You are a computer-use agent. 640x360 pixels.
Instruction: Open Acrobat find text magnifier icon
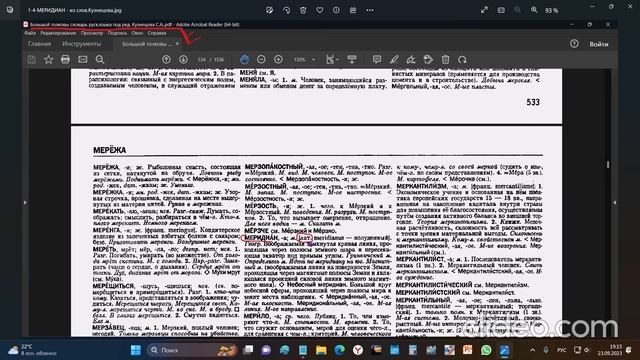pos(100,60)
